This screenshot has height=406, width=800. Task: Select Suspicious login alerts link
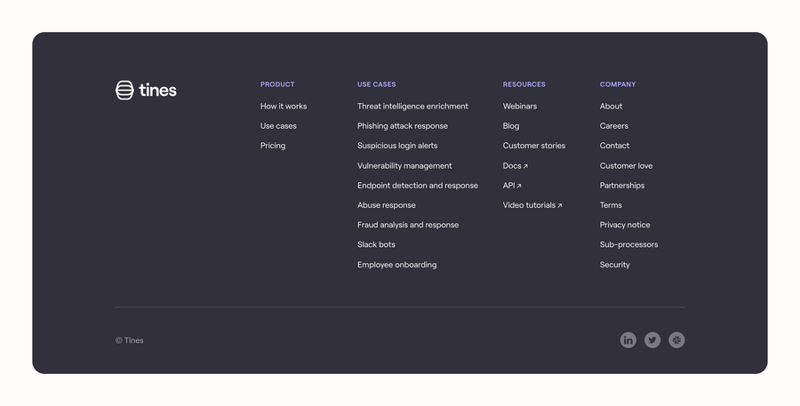tap(397, 146)
